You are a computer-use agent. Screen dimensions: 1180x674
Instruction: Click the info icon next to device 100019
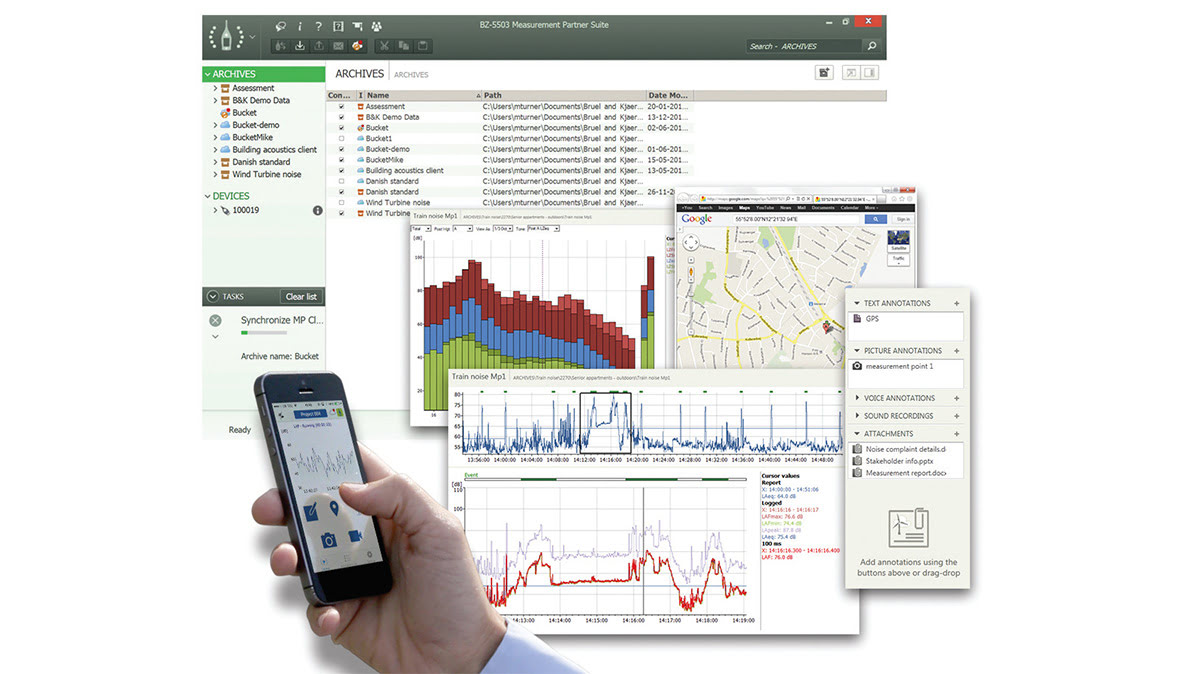pyautogui.click(x=318, y=210)
